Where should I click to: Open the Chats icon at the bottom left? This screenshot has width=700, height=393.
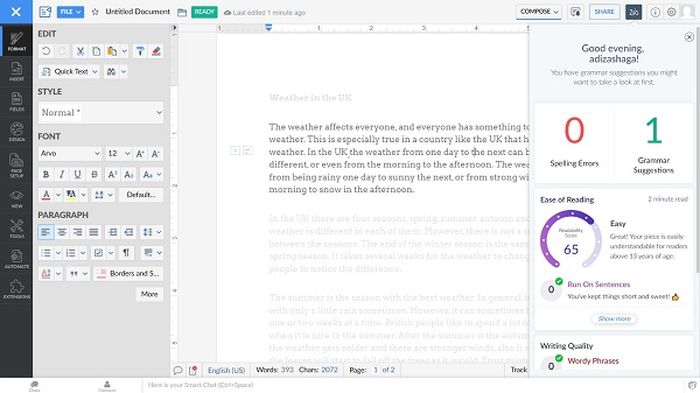tap(34, 386)
